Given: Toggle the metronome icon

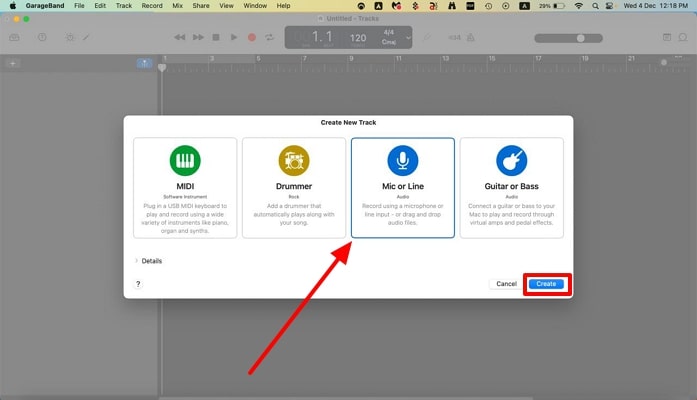Looking at the screenshot, I should click(471, 37).
